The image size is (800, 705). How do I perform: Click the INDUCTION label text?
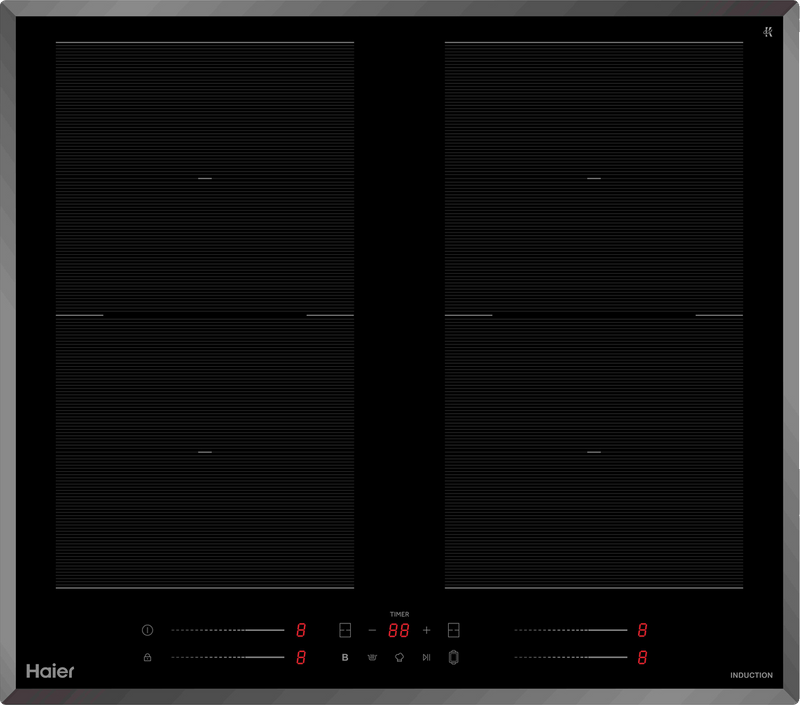(751, 675)
